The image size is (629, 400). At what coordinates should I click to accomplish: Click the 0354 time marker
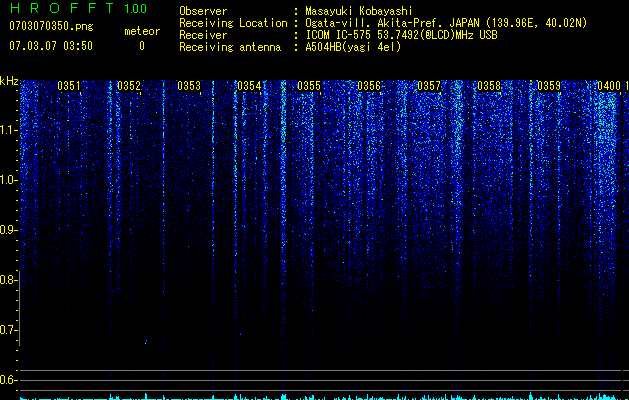pyautogui.click(x=249, y=86)
